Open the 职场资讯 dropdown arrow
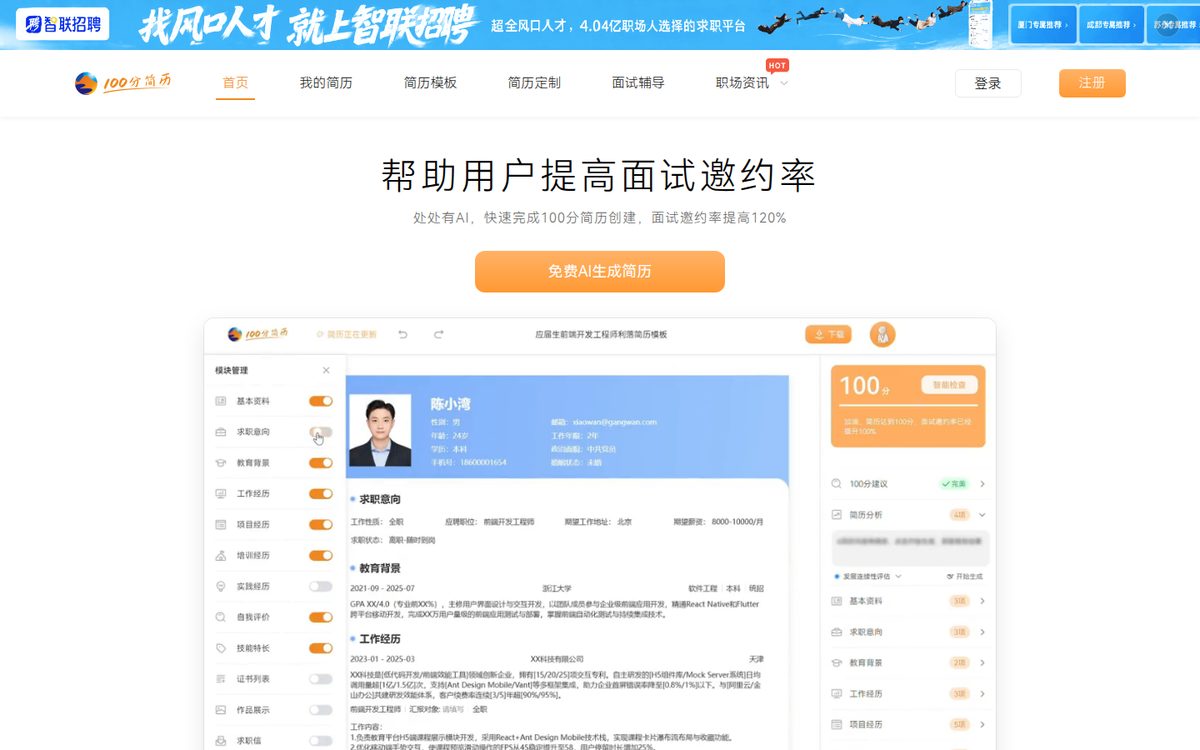The width and height of the screenshot is (1200, 750). pyautogui.click(x=784, y=83)
